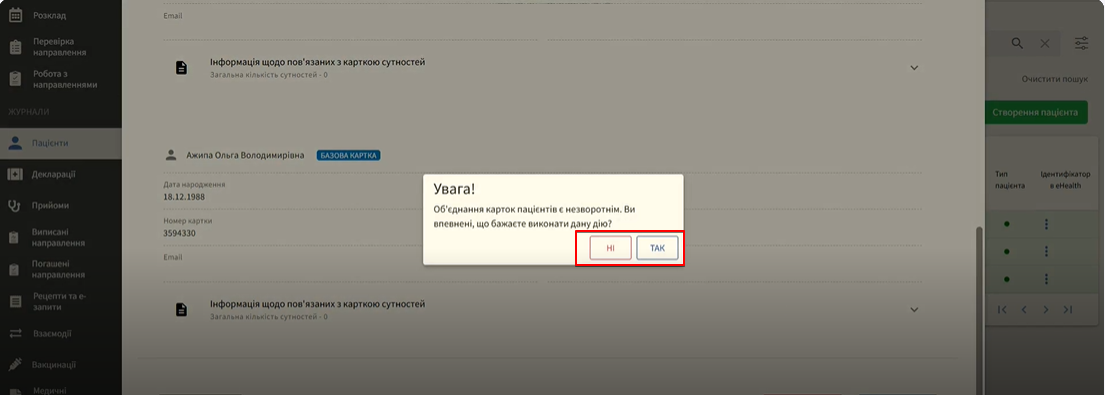Open third row three-dot menu
This screenshot has height=395, width=1105.
click(x=1047, y=279)
